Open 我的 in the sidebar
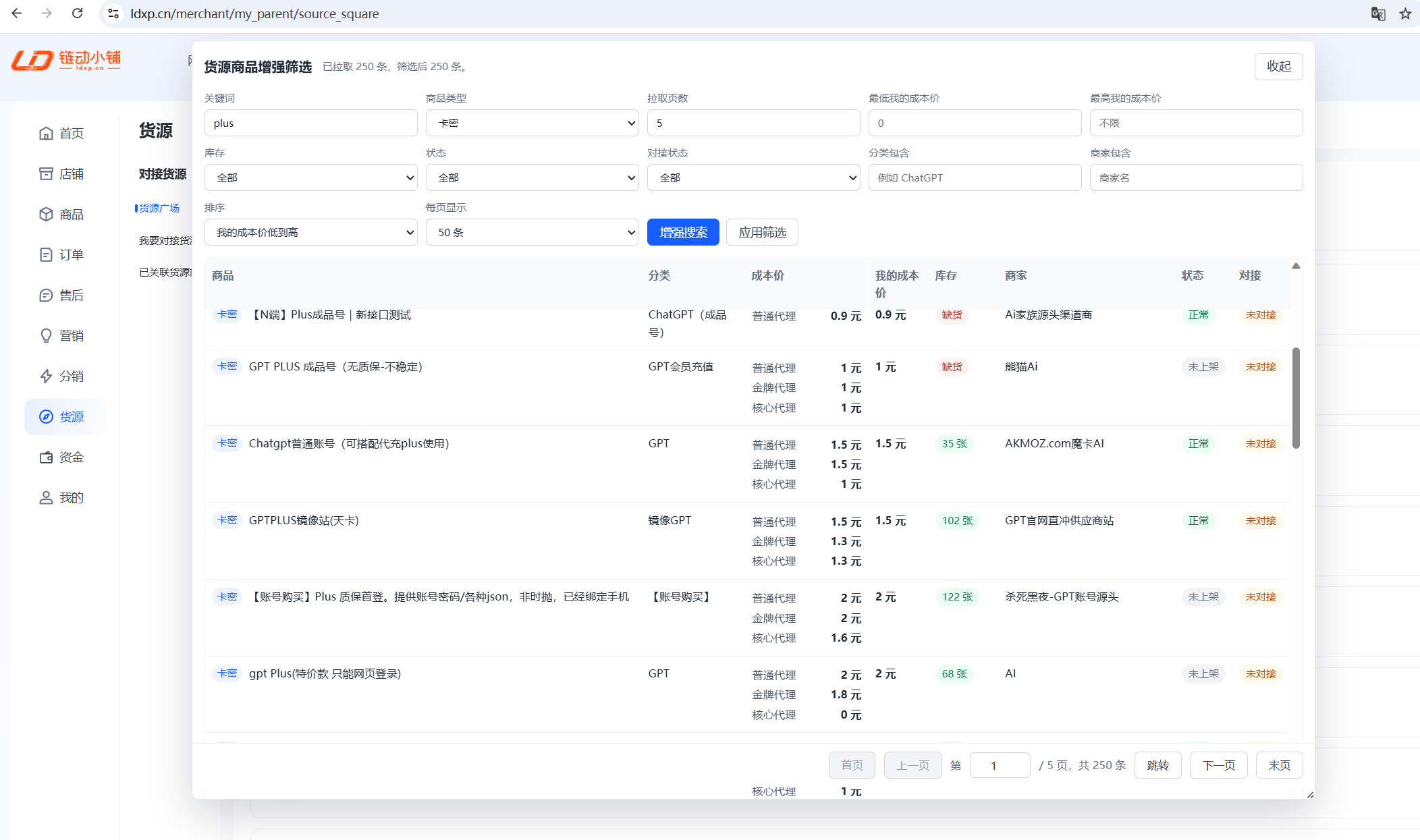The height and width of the screenshot is (840, 1420). [65, 498]
